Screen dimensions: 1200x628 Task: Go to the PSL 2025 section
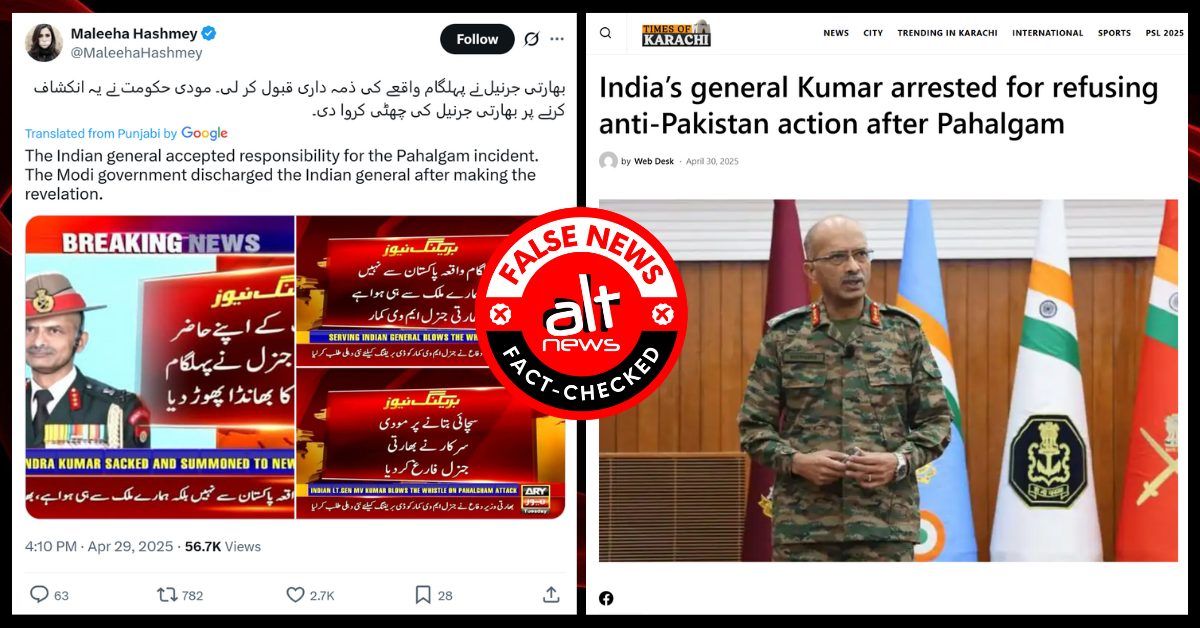tap(1164, 33)
